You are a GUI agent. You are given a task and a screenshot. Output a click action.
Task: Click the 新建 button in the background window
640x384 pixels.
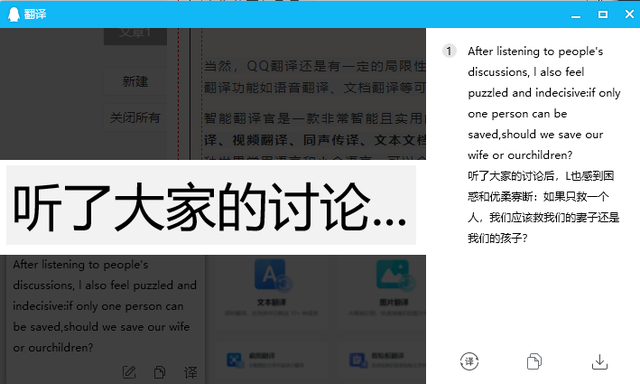(x=135, y=82)
